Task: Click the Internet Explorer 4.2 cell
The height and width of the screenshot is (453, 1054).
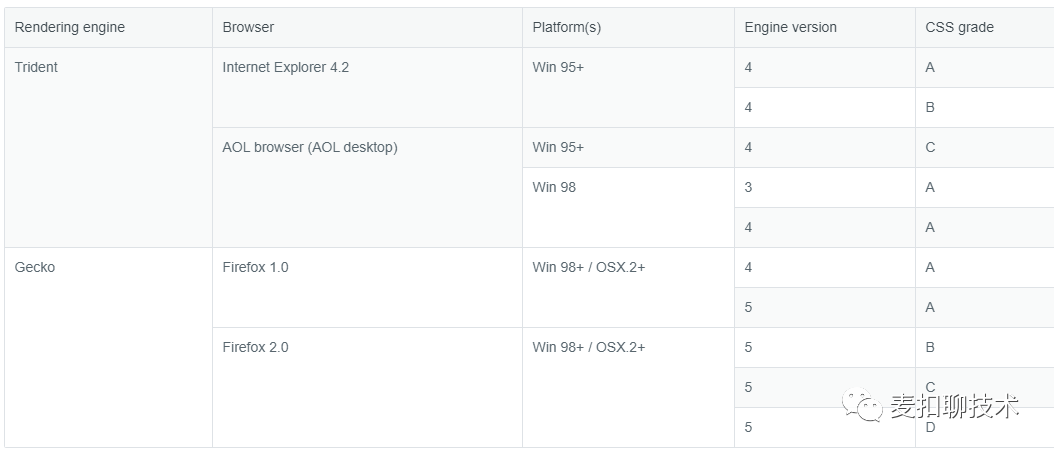Action: pos(367,87)
